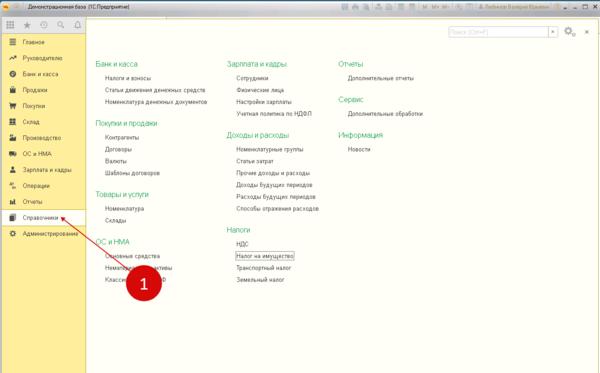600x373 pixels.
Task: Open the Новости link
Action: pyautogui.click(x=359, y=149)
